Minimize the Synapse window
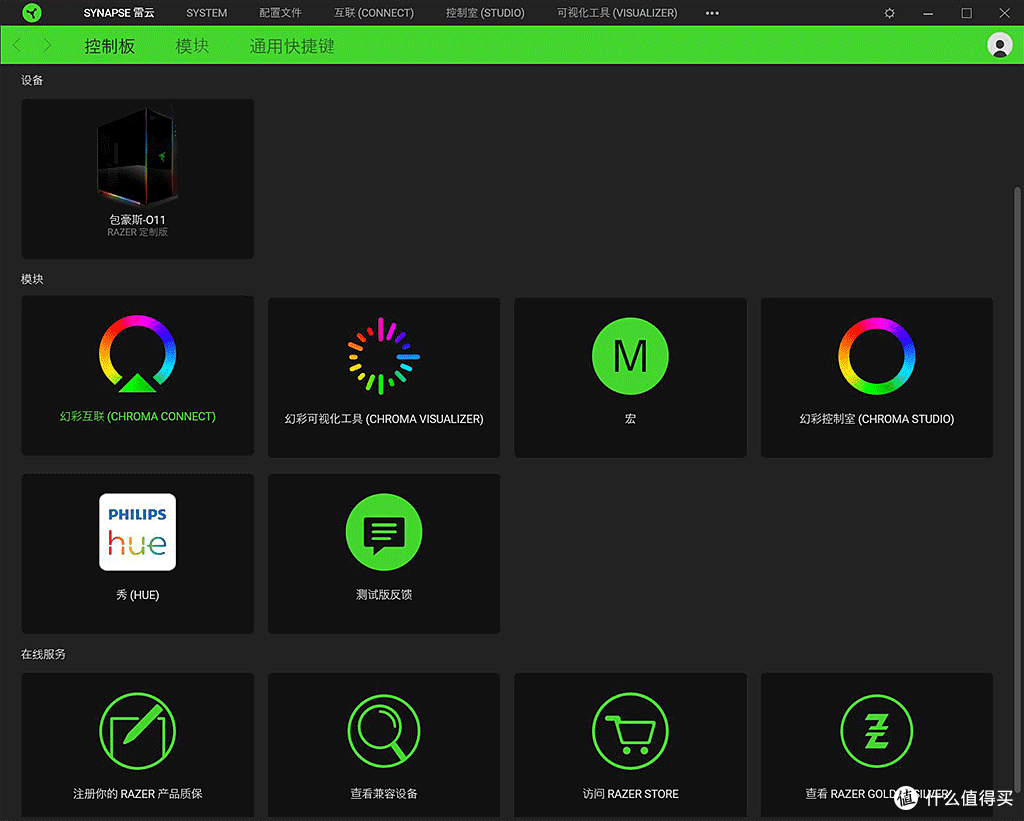This screenshot has width=1024, height=821. tap(927, 13)
